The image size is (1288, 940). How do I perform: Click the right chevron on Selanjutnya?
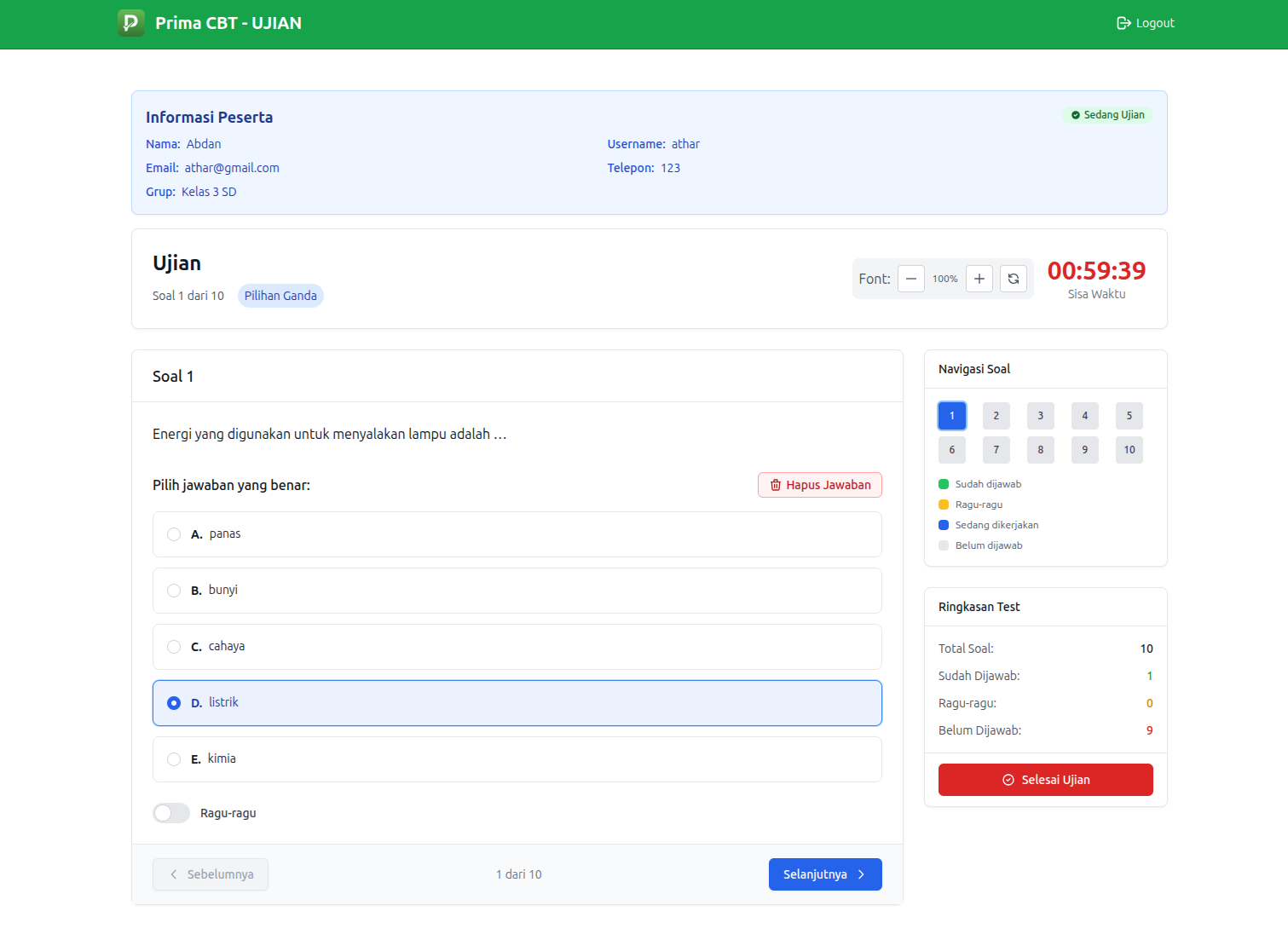coord(861,874)
